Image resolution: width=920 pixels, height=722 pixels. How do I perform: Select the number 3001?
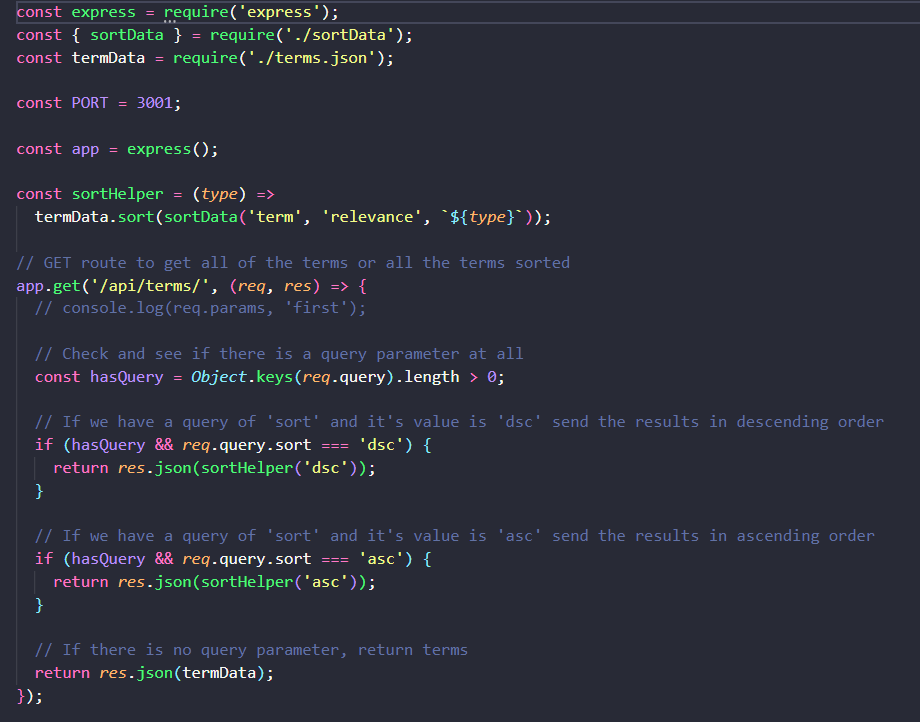coord(155,103)
